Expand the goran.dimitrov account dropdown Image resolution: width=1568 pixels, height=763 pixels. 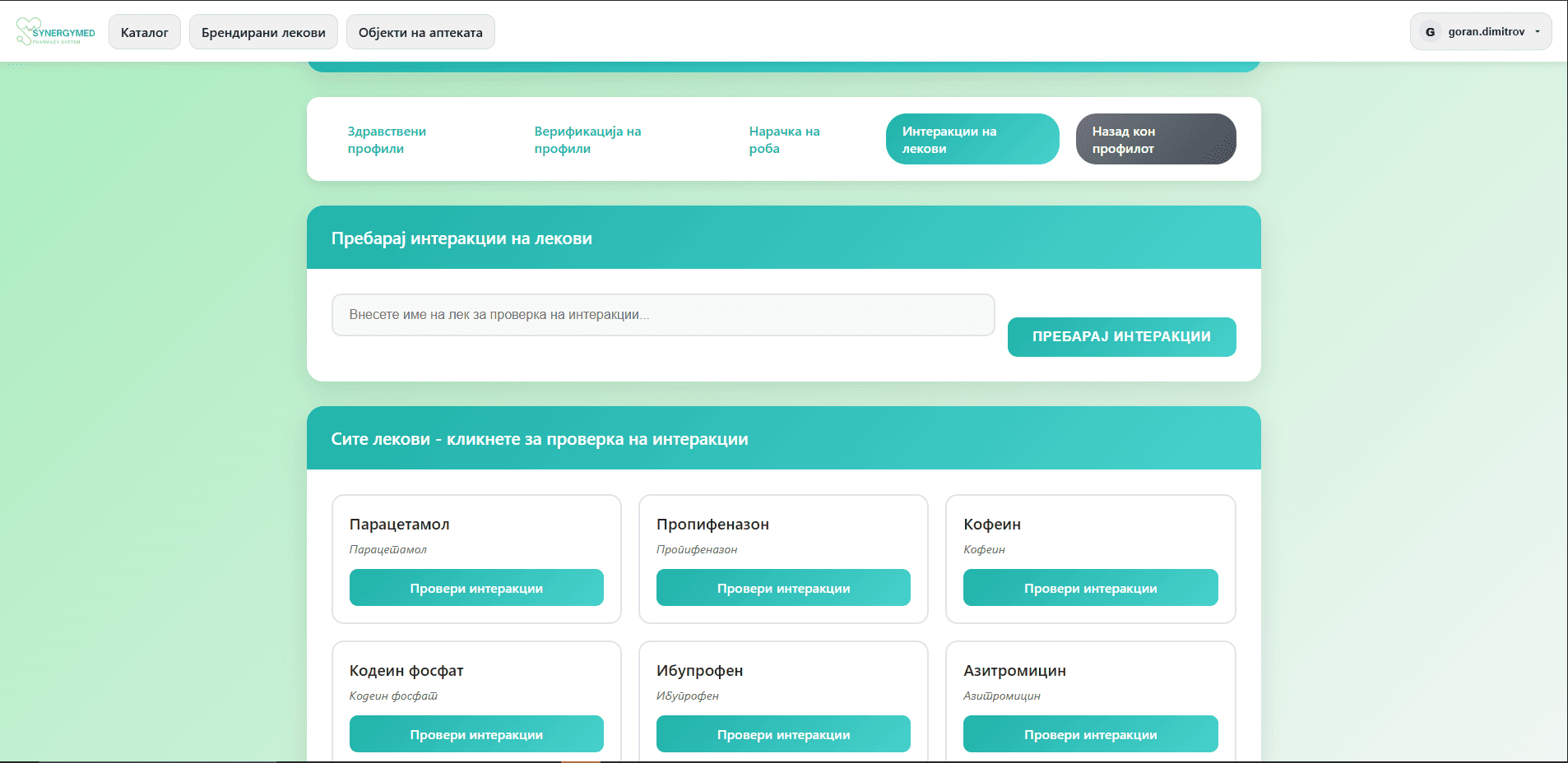pyautogui.click(x=1537, y=32)
